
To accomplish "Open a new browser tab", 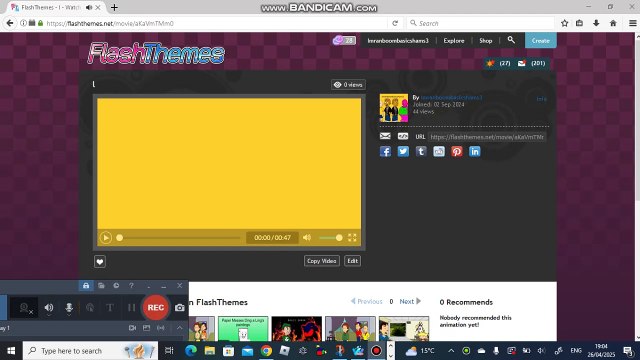I will [x=114, y=7].
